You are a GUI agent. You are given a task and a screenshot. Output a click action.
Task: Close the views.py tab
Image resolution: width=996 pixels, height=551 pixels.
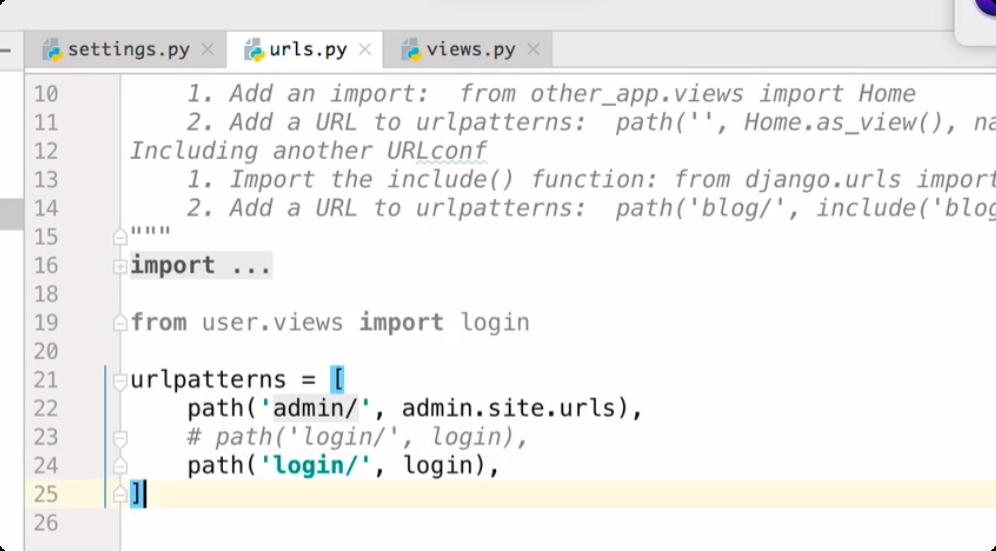tap(534, 50)
